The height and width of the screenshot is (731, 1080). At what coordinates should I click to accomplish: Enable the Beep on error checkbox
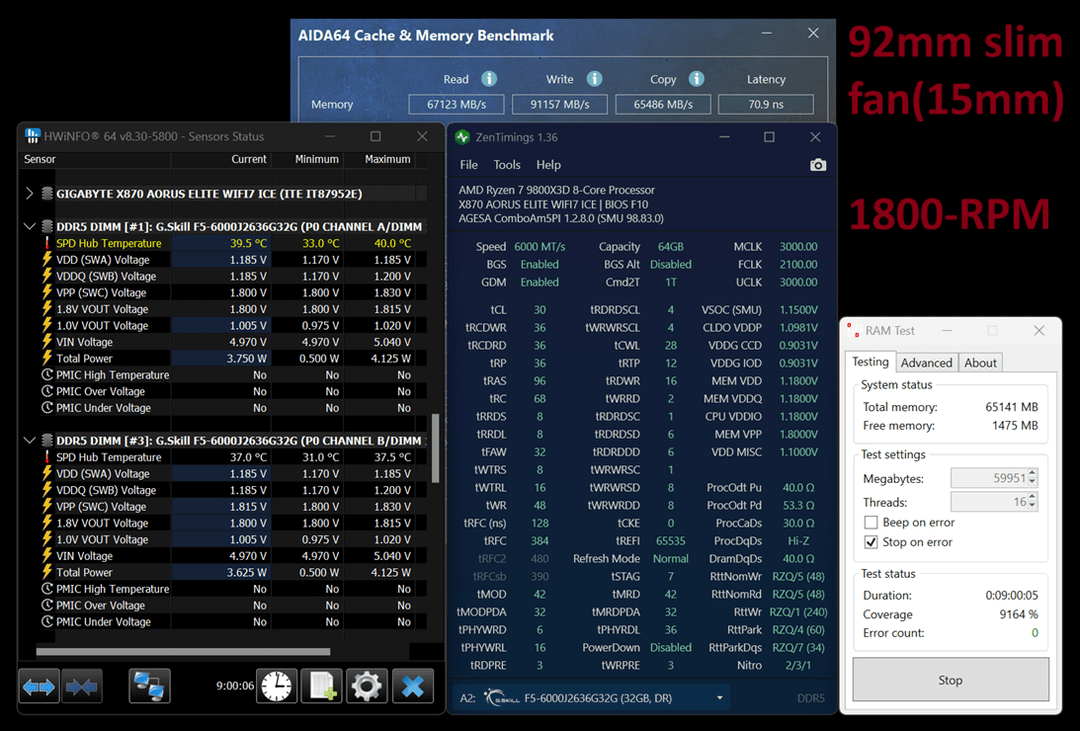point(871,523)
